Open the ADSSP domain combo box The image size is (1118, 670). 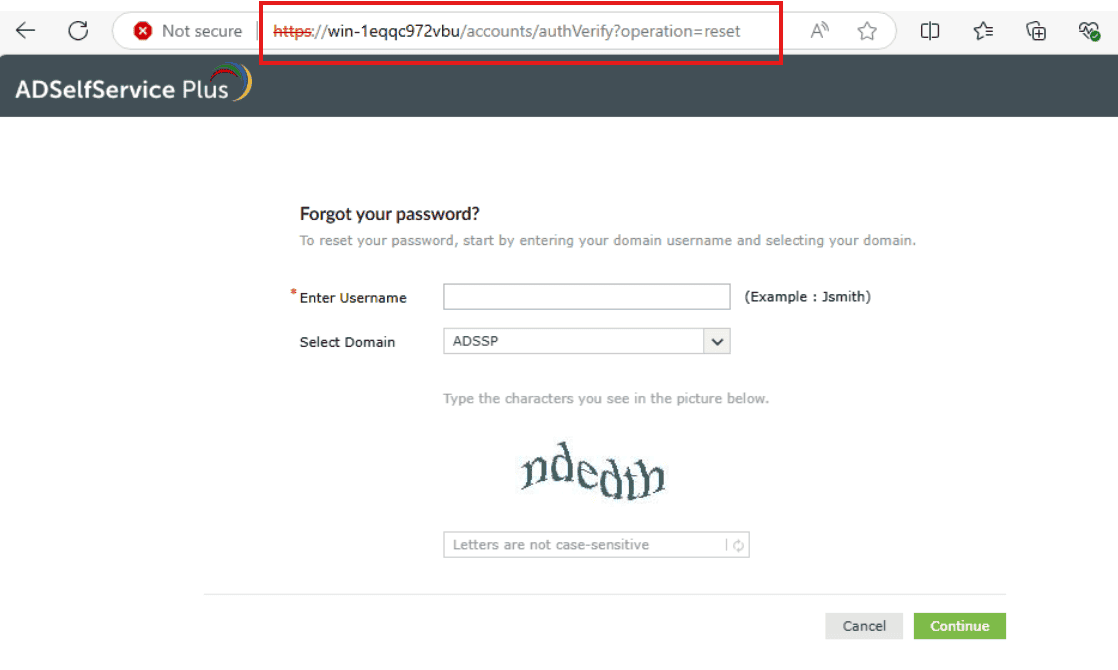pos(587,341)
